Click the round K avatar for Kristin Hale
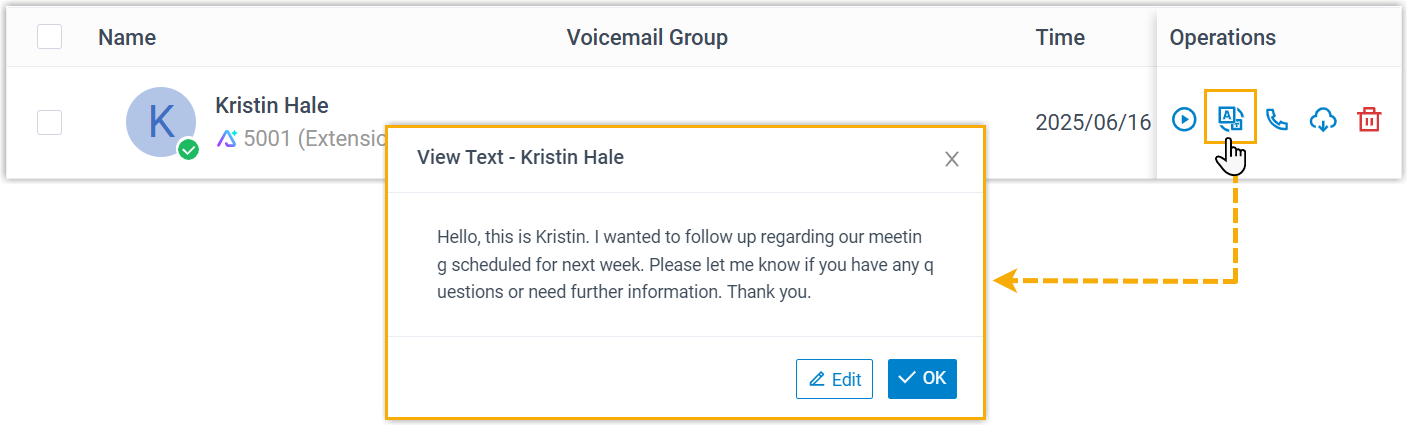 click(x=160, y=121)
